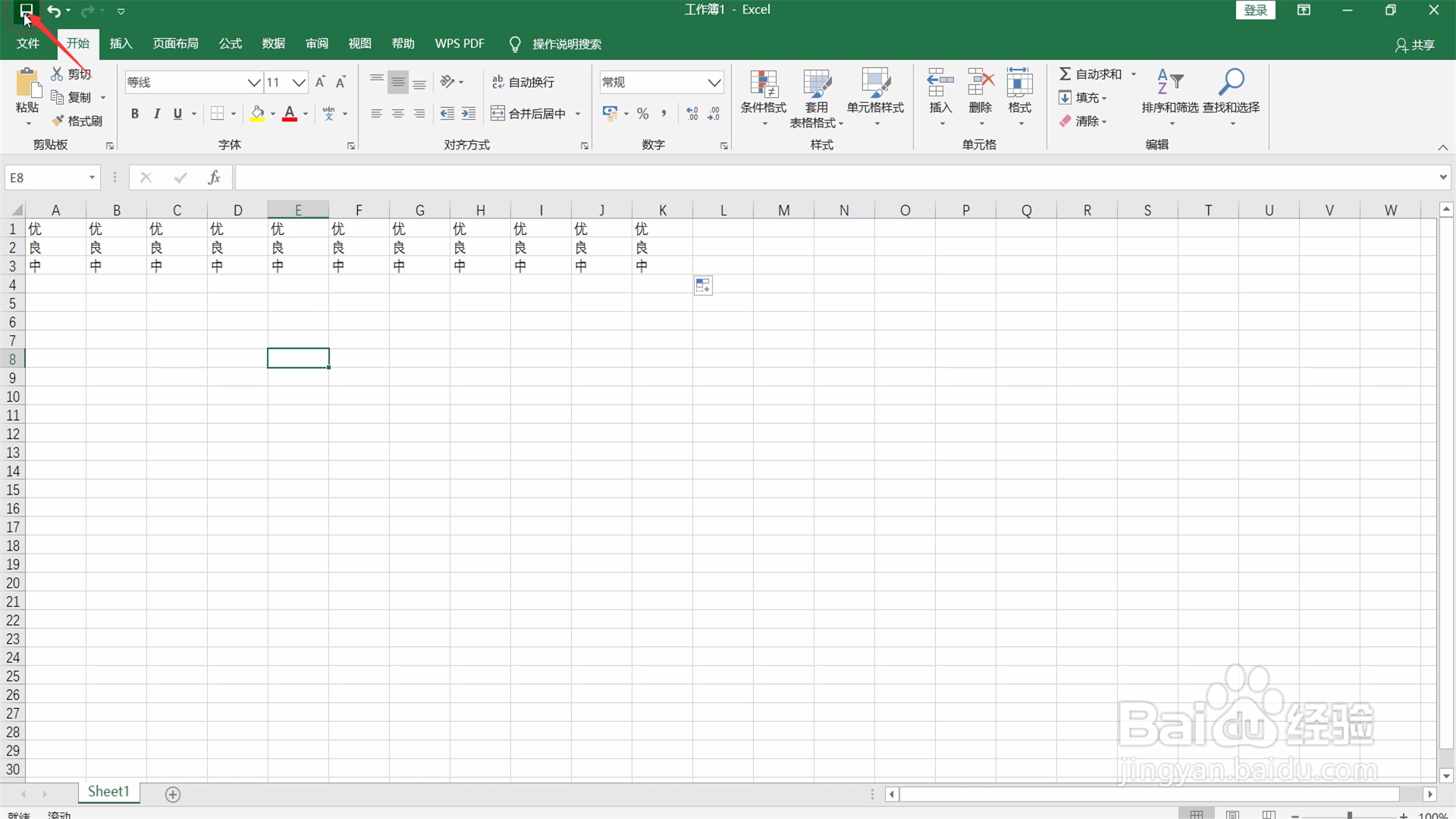This screenshot has width=1456, height=819.
Task: Click the Find and Select magnifier icon
Action: (x=1232, y=82)
